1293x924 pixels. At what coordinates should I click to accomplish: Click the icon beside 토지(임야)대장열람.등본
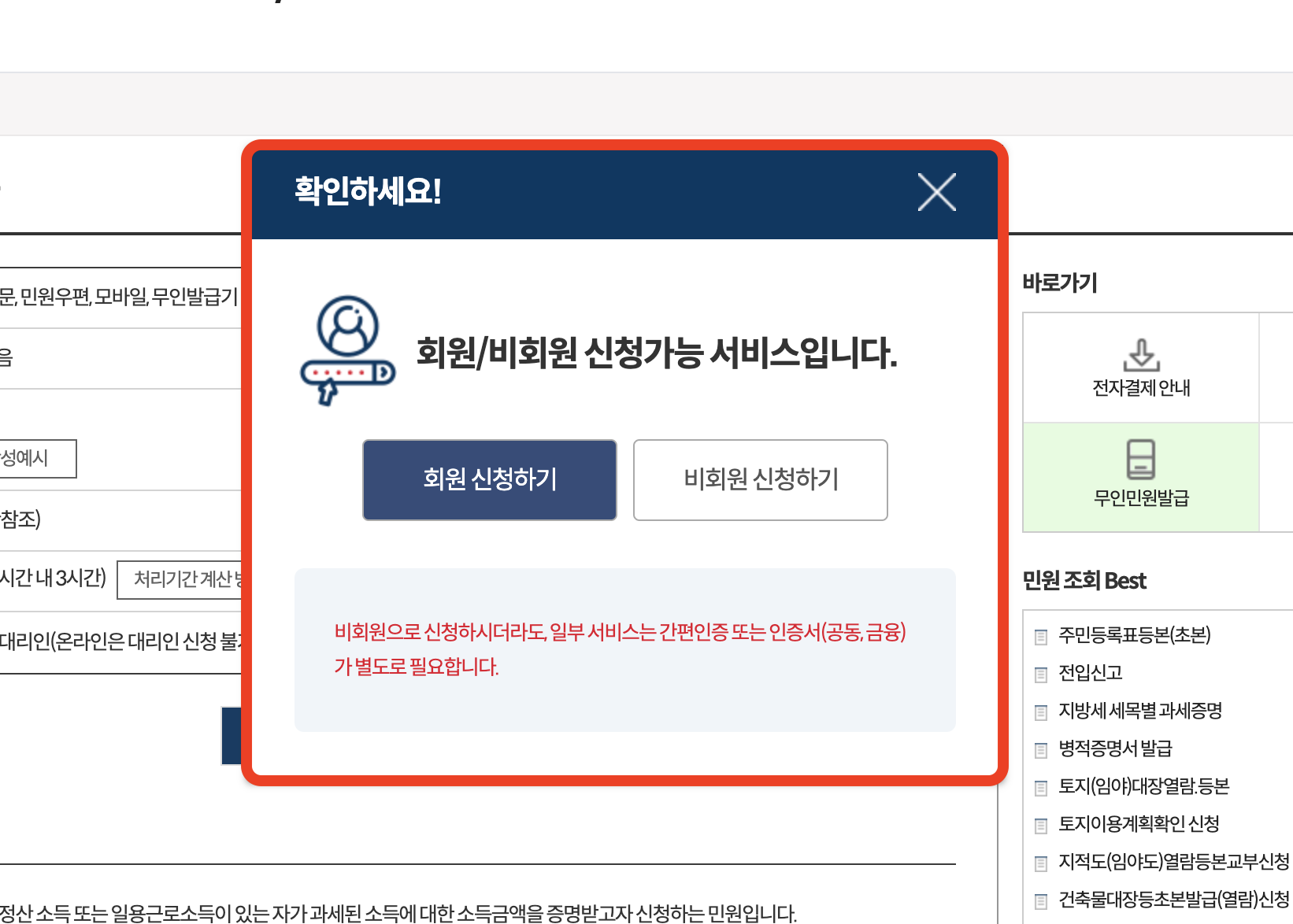coord(1041,786)
